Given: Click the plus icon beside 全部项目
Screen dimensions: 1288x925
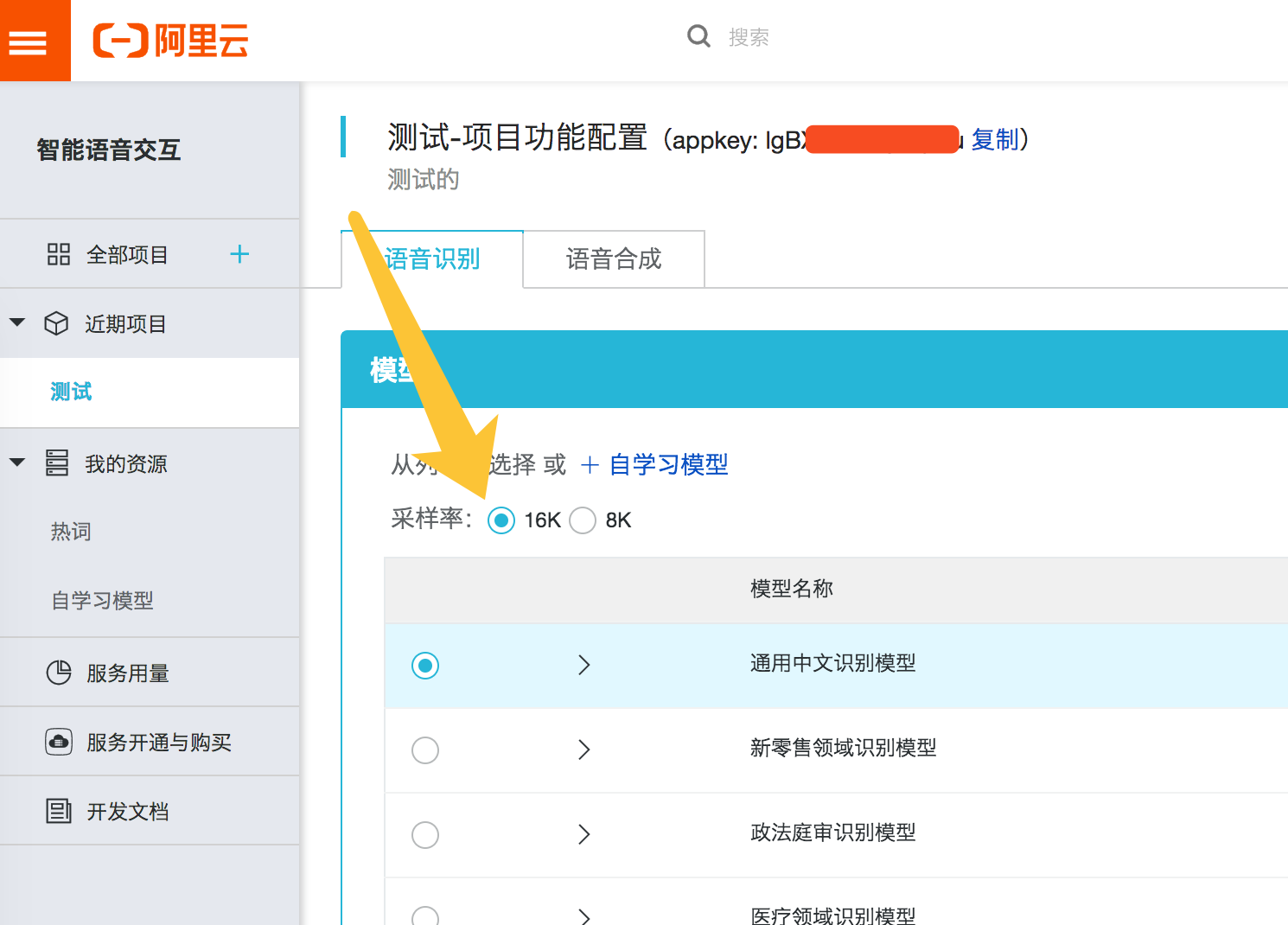Looking at the screenshot, I should point(239,254).
